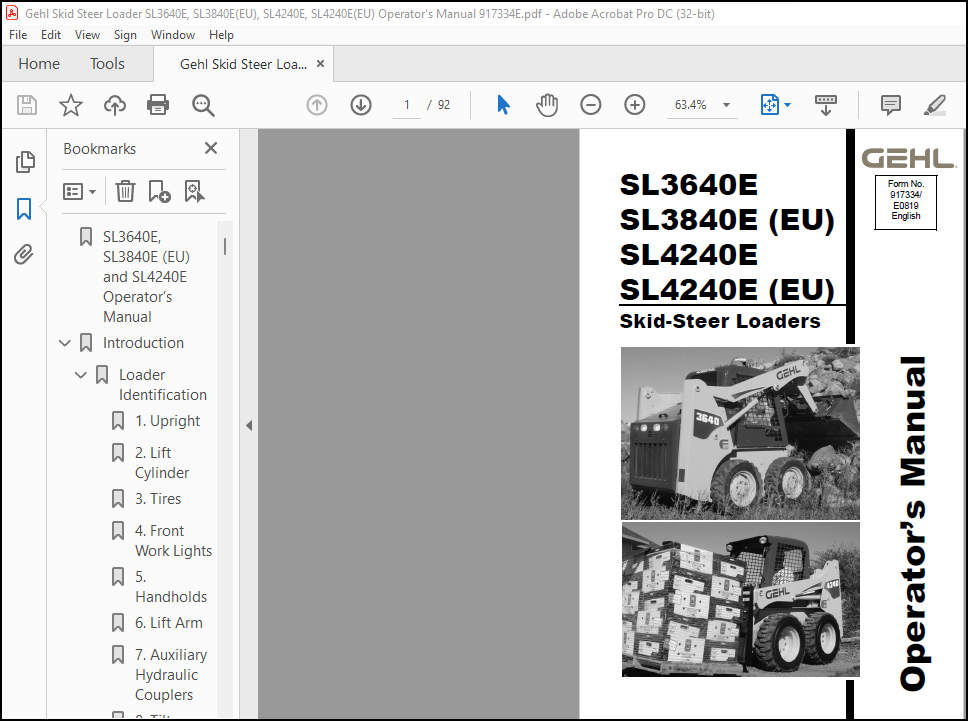Open the Help menu
Image resolution: width=968 pixels, height=721 pixels.
(x=221, y=35)
